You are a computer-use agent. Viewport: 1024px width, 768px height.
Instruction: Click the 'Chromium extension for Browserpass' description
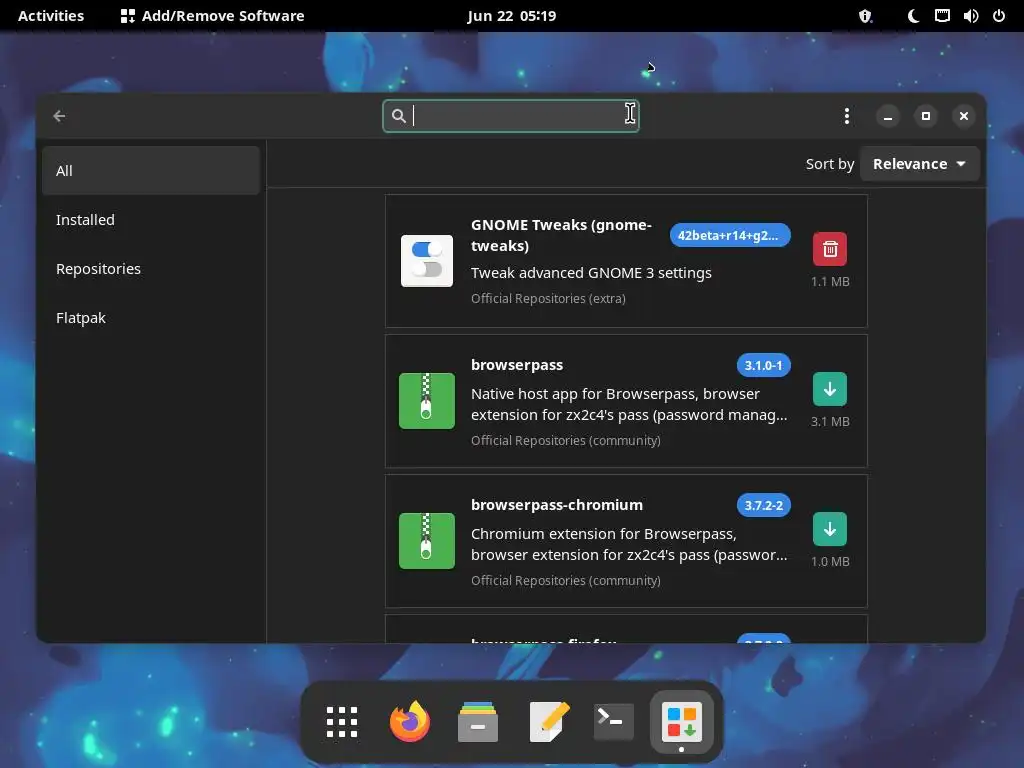click(629, 544)
